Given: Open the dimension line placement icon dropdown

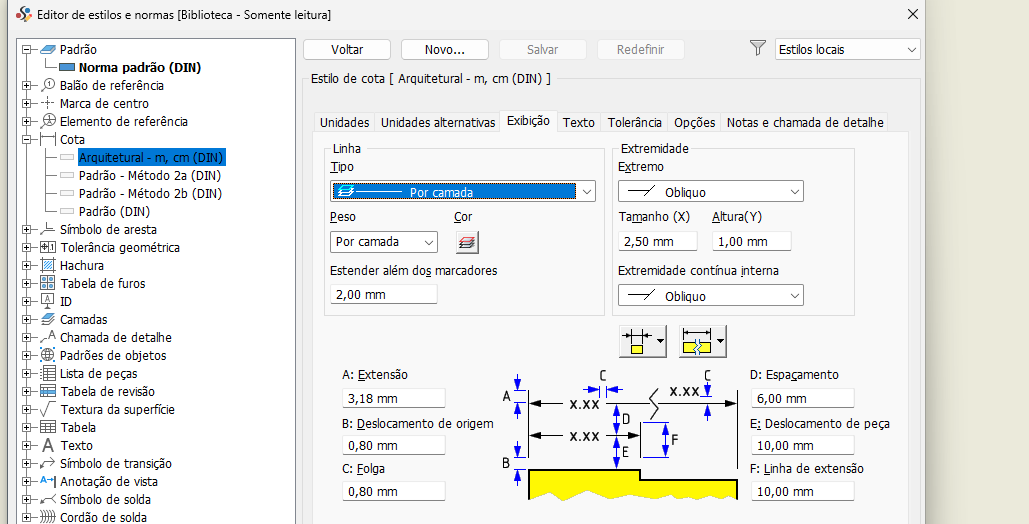Looking at the screenshot, I should [x=643, y=341].
